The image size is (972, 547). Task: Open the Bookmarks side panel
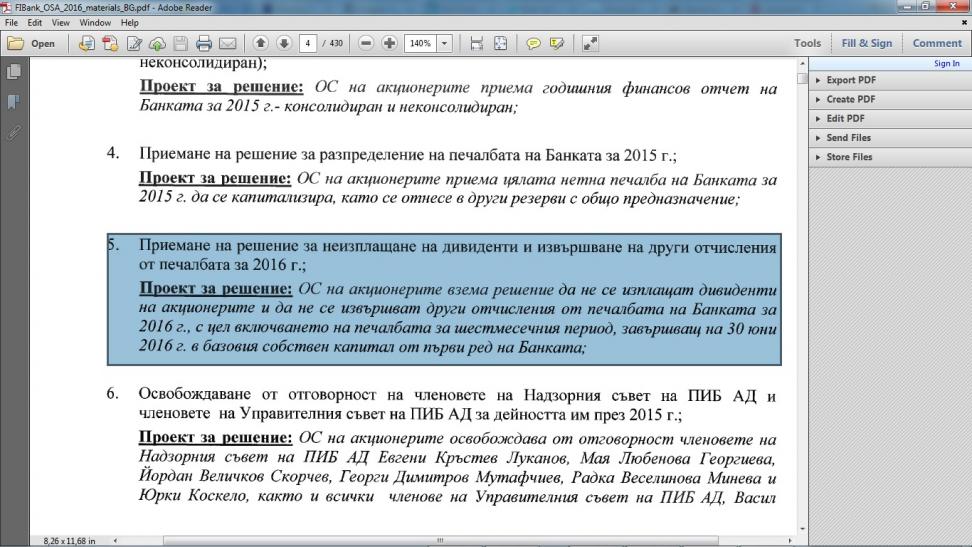click(14, 102)
